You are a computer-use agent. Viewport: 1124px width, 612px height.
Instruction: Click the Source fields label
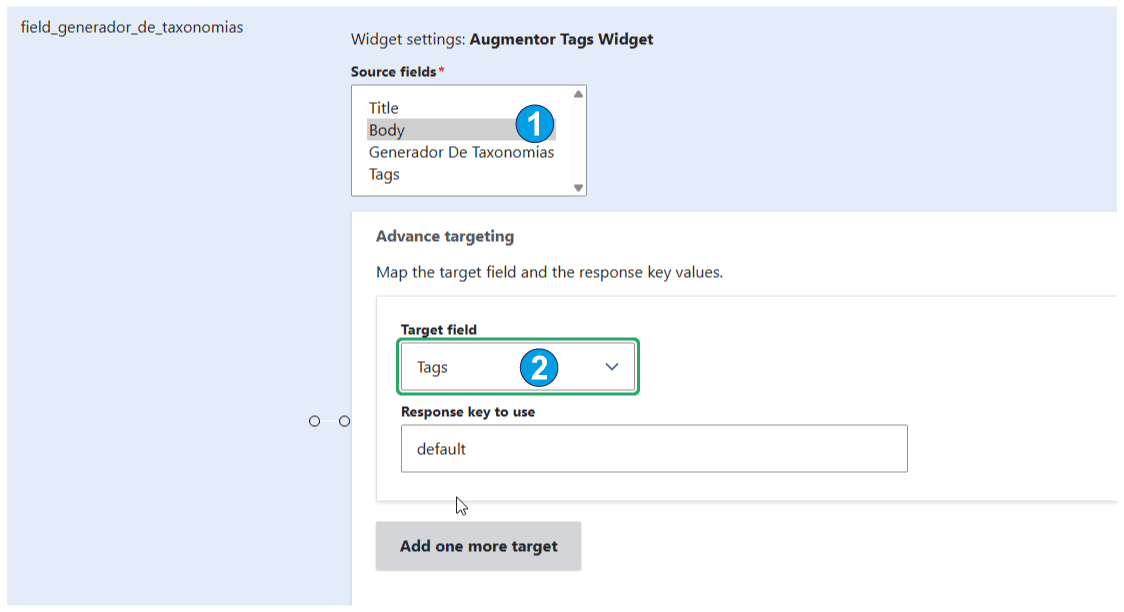pyautogui.click(x=394, y=72)
